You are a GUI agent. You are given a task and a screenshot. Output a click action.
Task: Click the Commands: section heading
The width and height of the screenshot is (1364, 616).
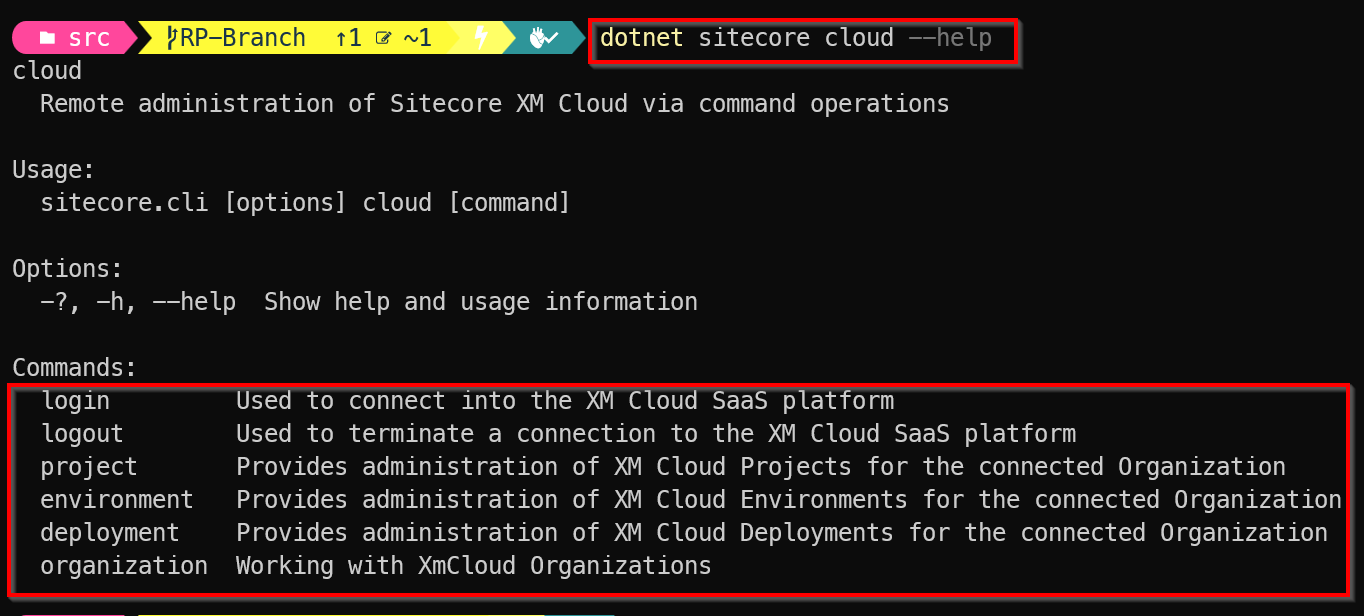pos(75,368)
